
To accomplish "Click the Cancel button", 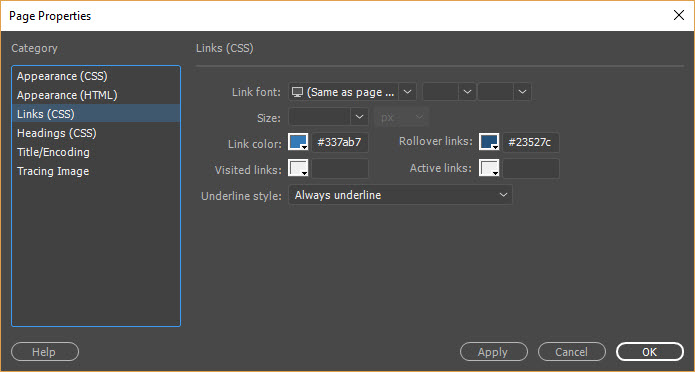I will pyautogui.click(x=572, y=352).
